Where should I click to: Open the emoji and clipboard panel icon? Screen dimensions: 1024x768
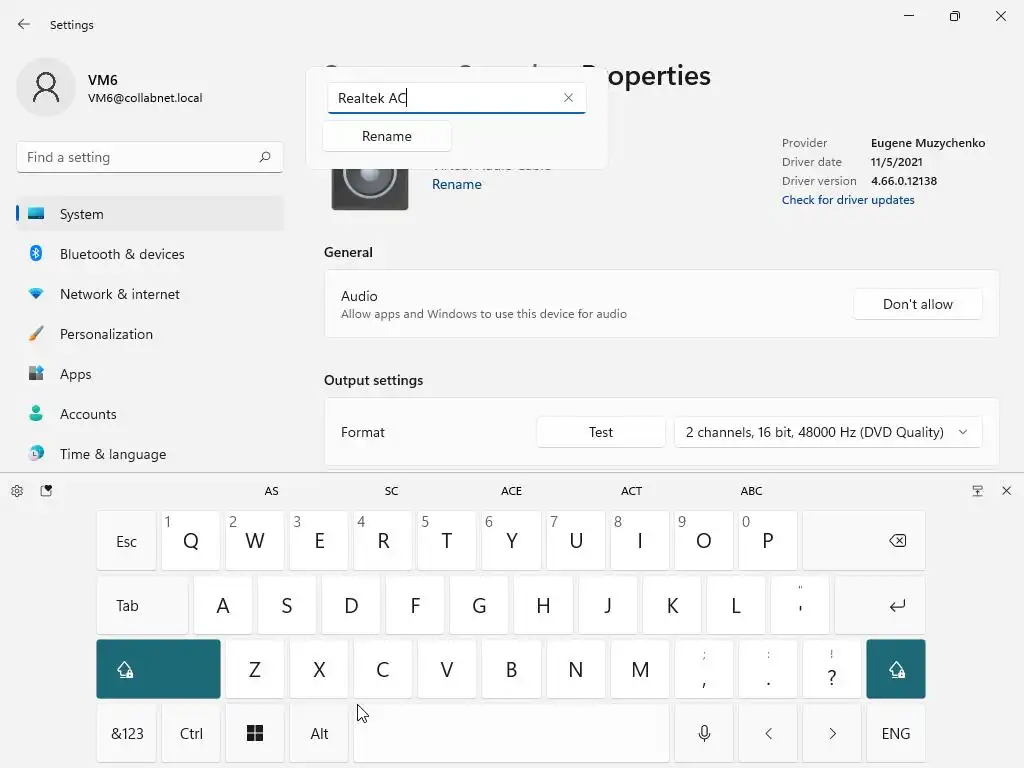(x=46, y=490)
